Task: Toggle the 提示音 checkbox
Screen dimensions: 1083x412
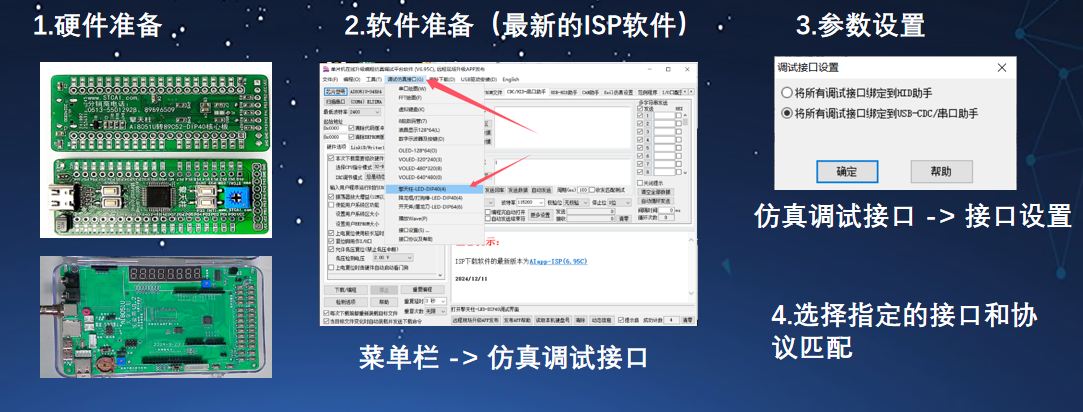Action: [621, 320]
